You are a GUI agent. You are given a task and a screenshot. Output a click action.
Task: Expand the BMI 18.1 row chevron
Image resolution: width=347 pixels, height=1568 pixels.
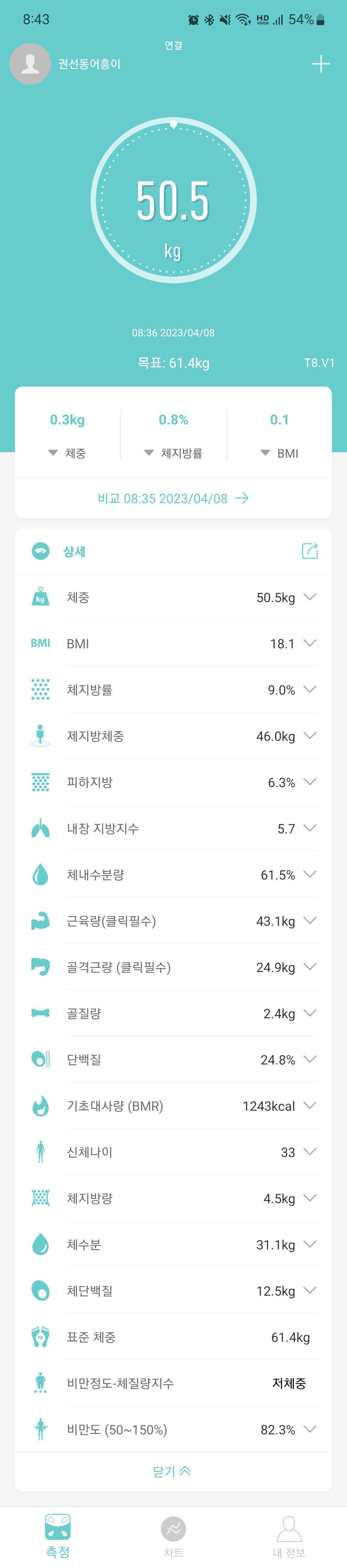pos(310,643)
